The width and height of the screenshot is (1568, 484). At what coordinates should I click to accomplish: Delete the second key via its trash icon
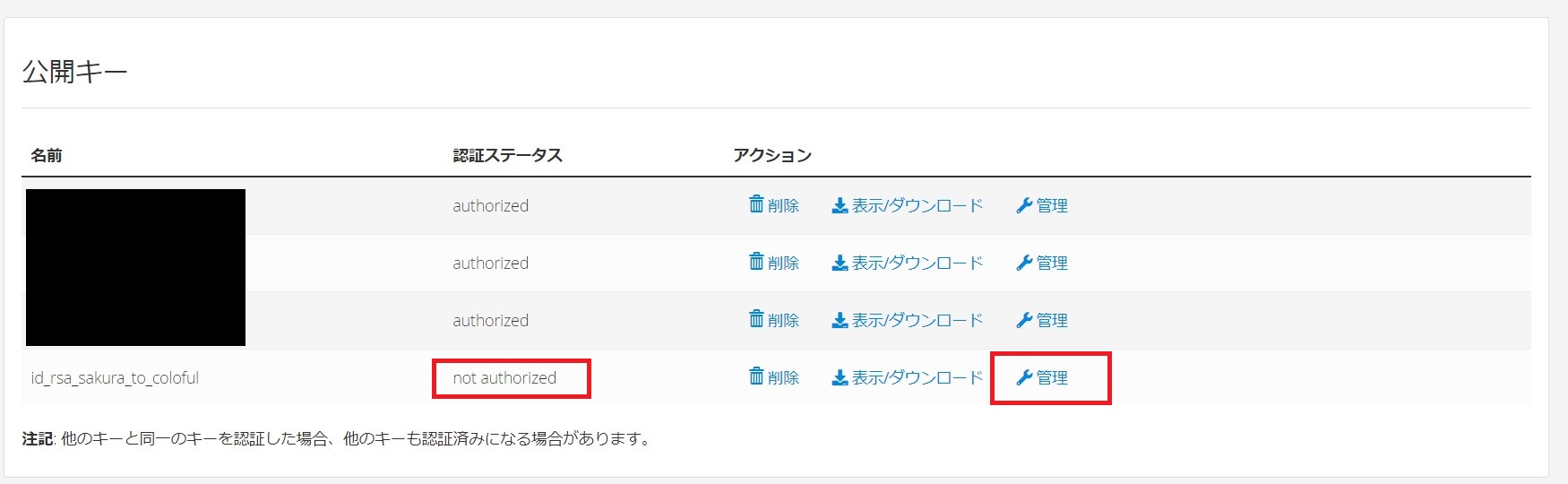click(x=756, y=262)
